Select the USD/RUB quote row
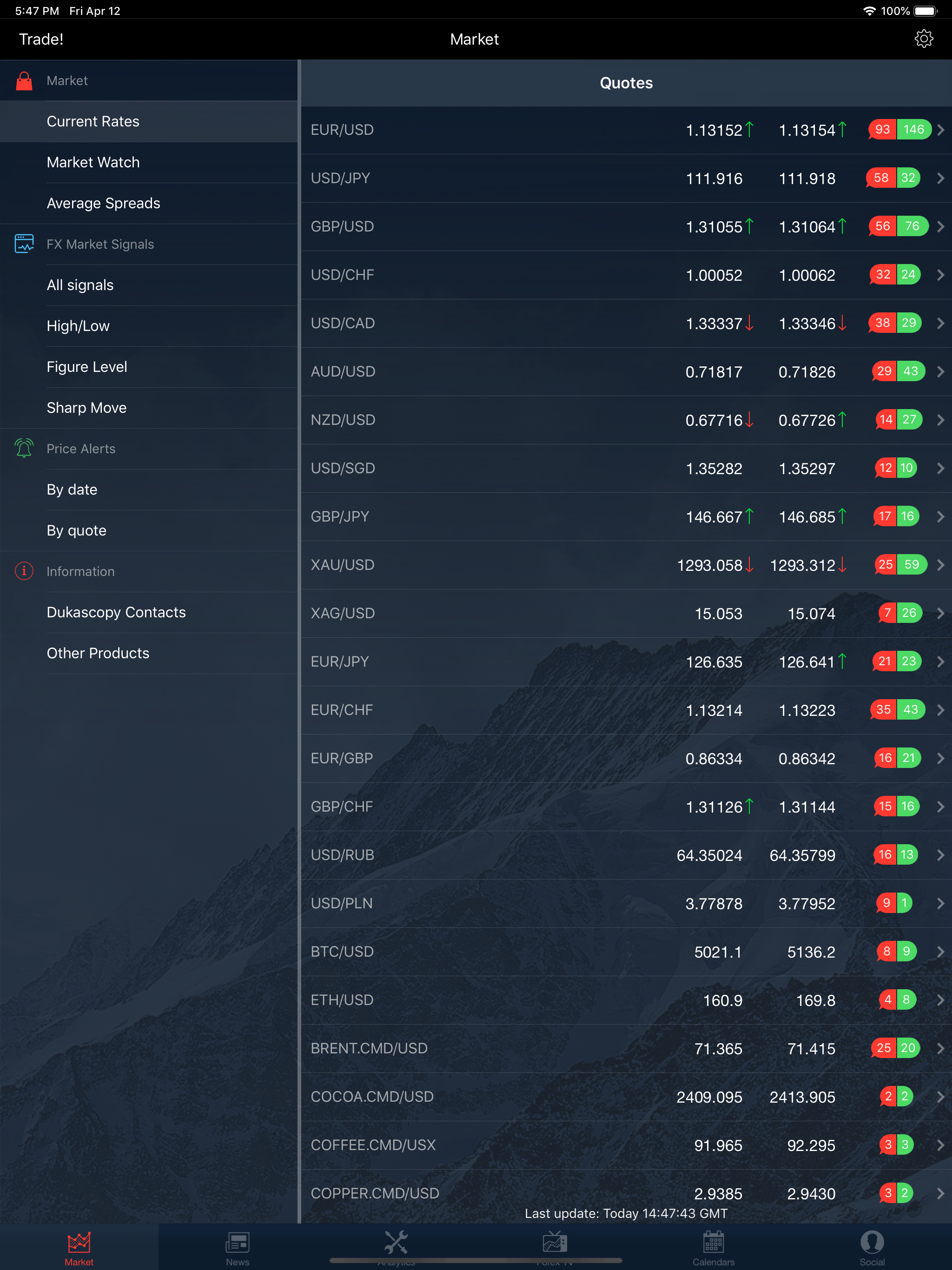The height and width of the screenshot is (1270, 952). pyautogui.click(x=627, y=855)
